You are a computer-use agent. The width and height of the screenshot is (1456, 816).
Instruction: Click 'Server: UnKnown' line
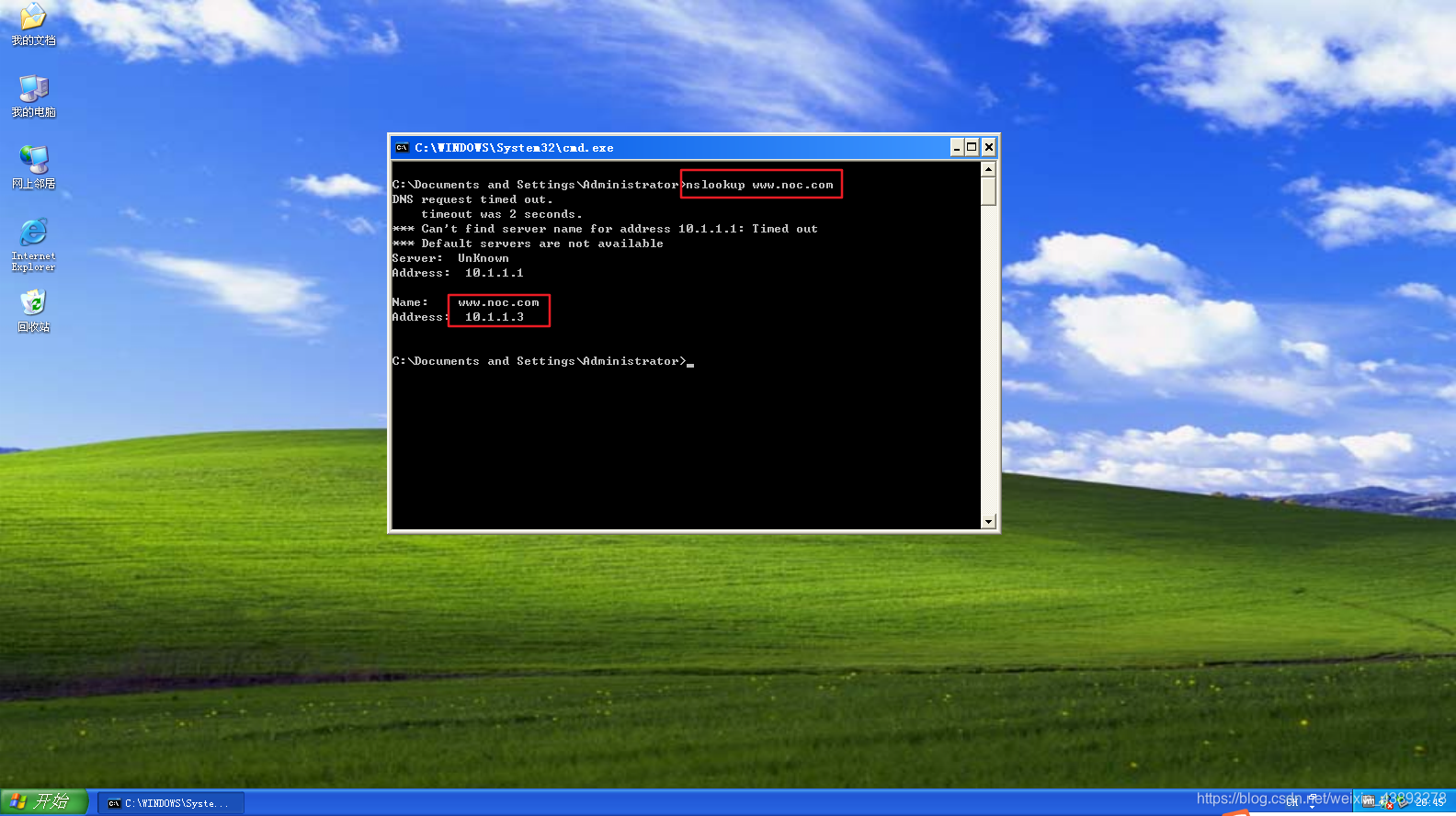(450, 258)
